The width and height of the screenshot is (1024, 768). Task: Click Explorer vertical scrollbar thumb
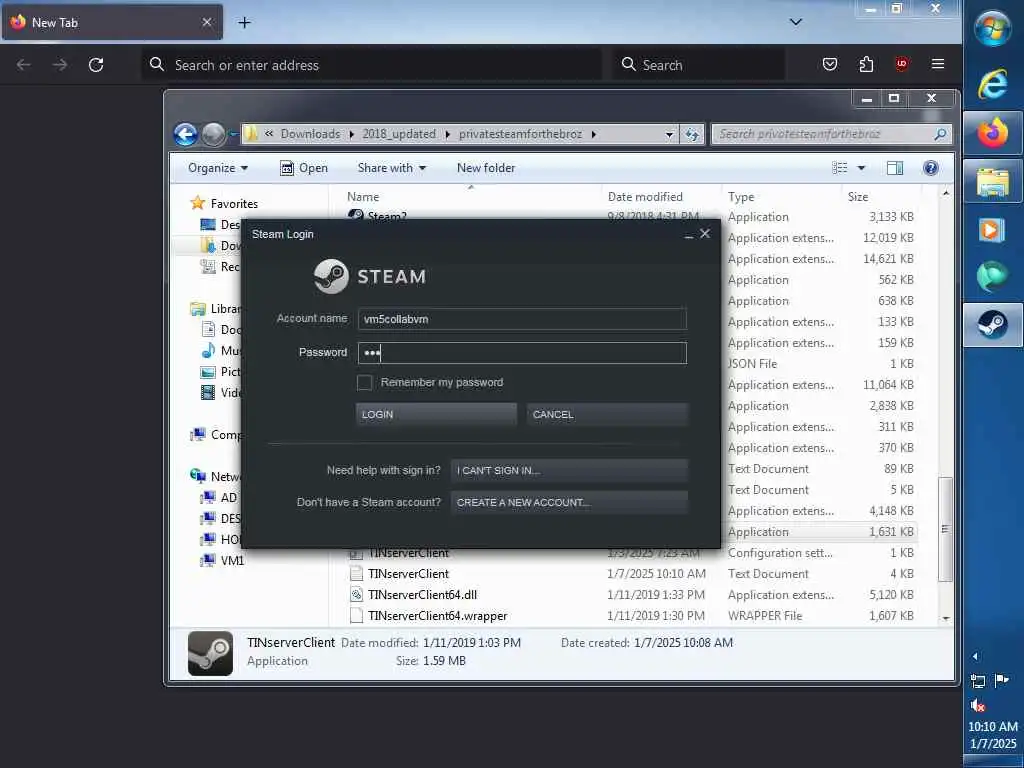(x=945, y=529)
